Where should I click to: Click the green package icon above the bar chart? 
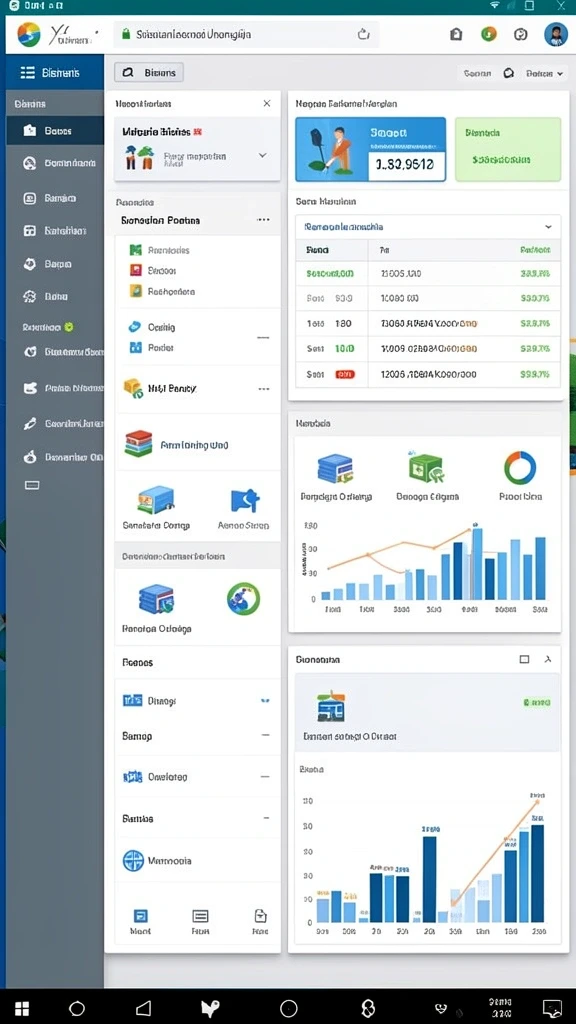(427, 468)
